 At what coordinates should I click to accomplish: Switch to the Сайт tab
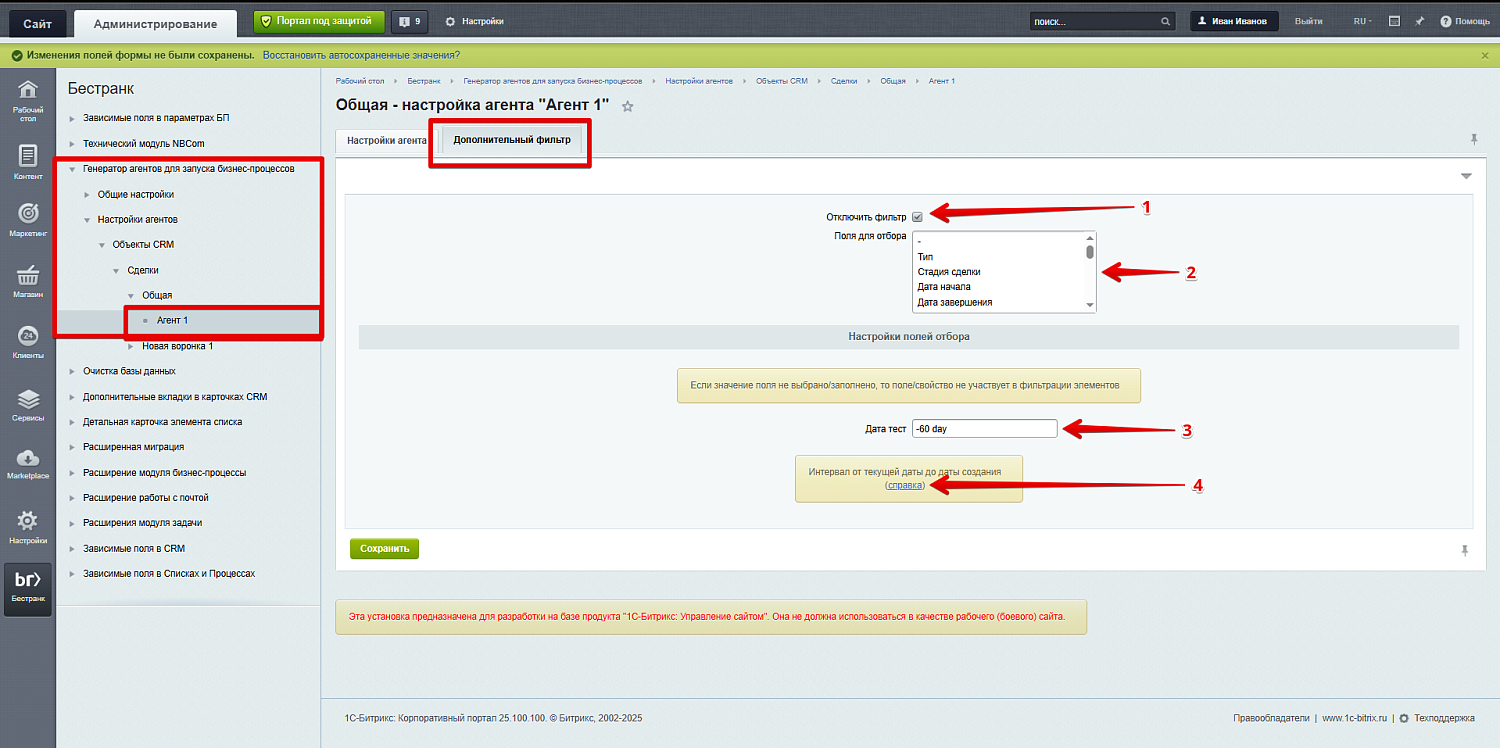pos(38,22)
